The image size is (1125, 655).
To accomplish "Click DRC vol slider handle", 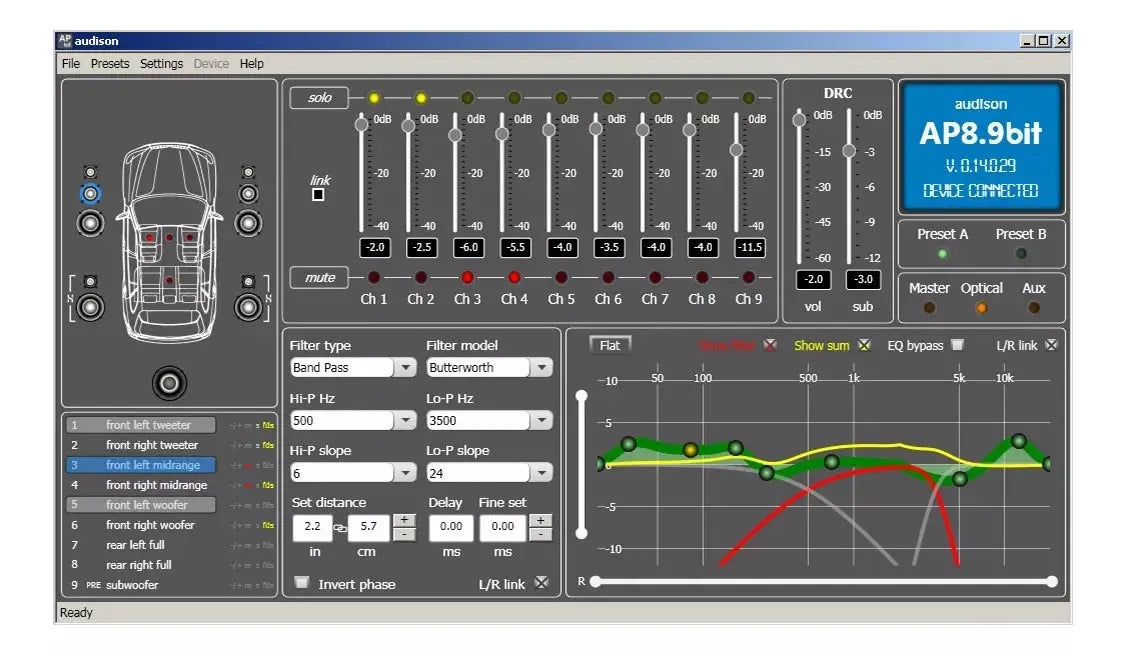I will click(799, 120).
